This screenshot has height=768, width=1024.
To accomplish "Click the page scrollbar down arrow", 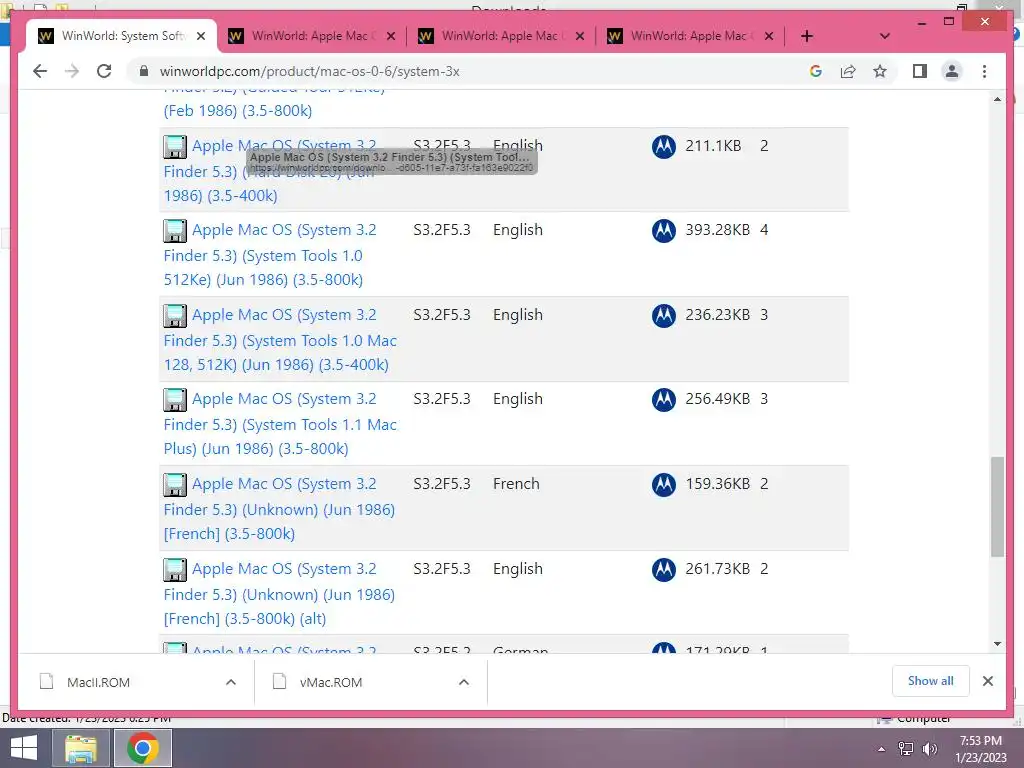I will (997, 644).
